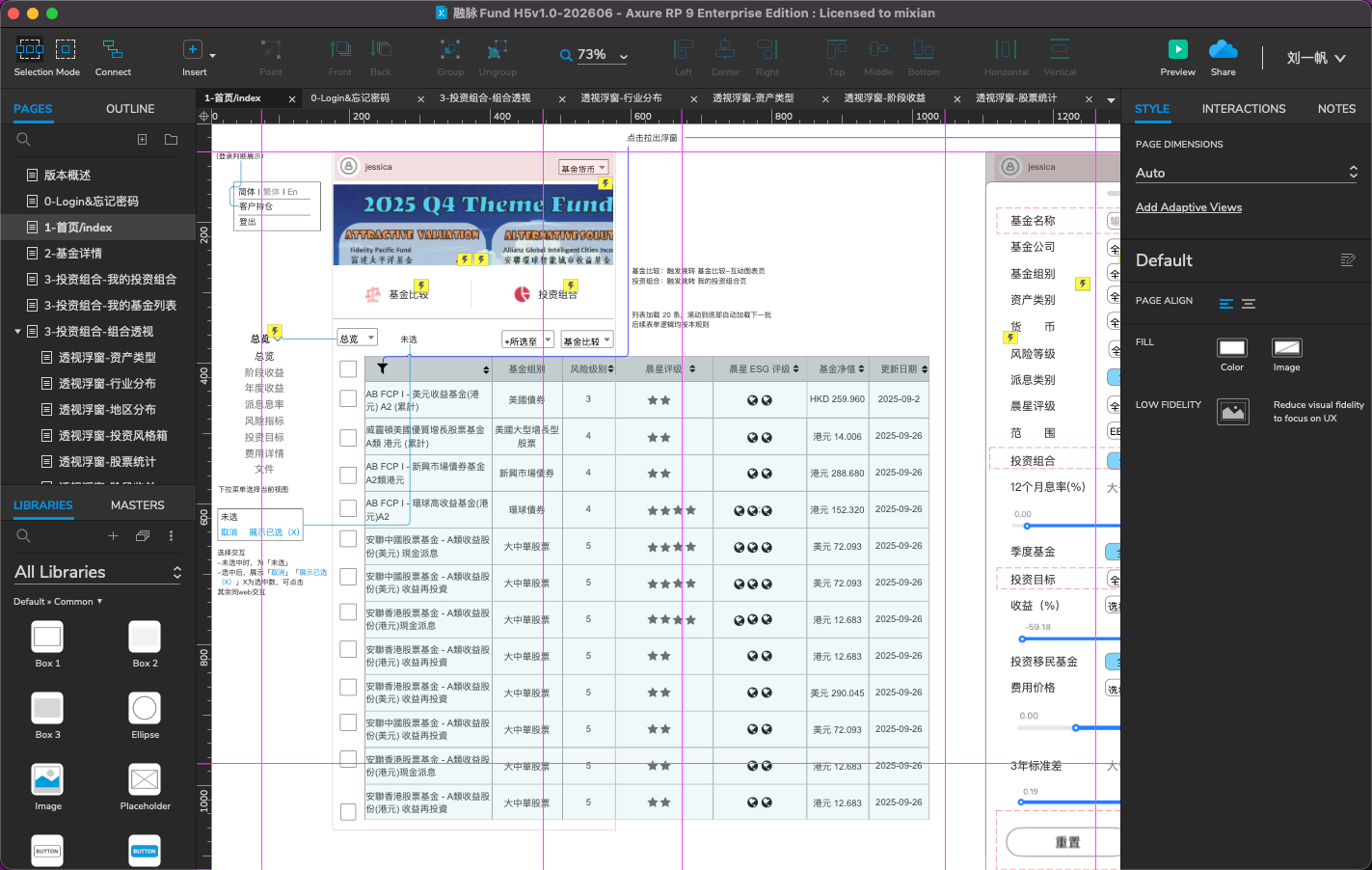Add a new folder in Pages panel
This screenshot has height=870, width=1372.
click(x=172, y=140)
